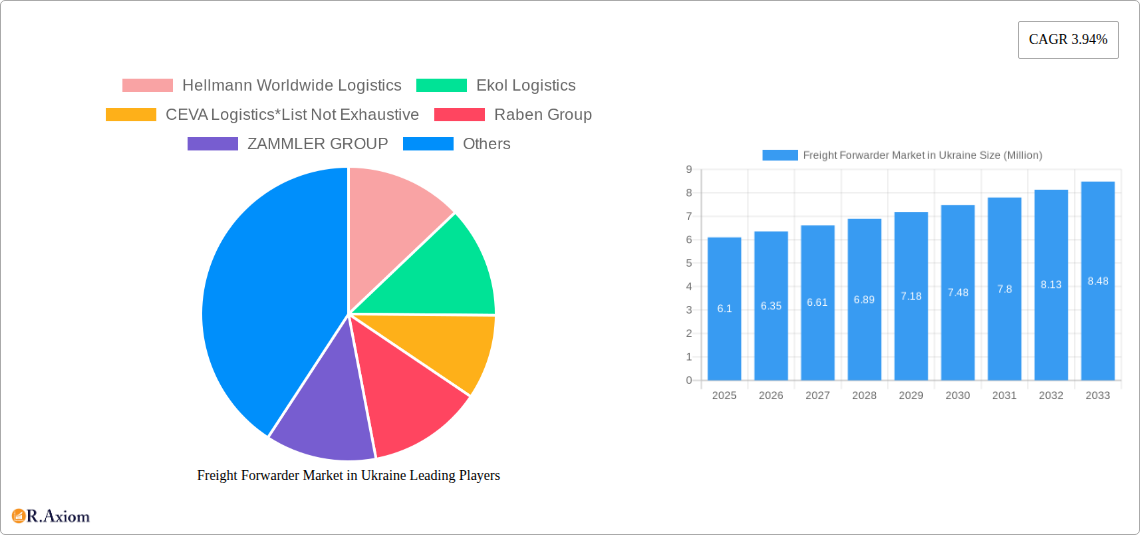This screenshot has width=1140, height=535.
Task: Click the Ekol Logistics green legend swatch
Action: pos(441,86)
